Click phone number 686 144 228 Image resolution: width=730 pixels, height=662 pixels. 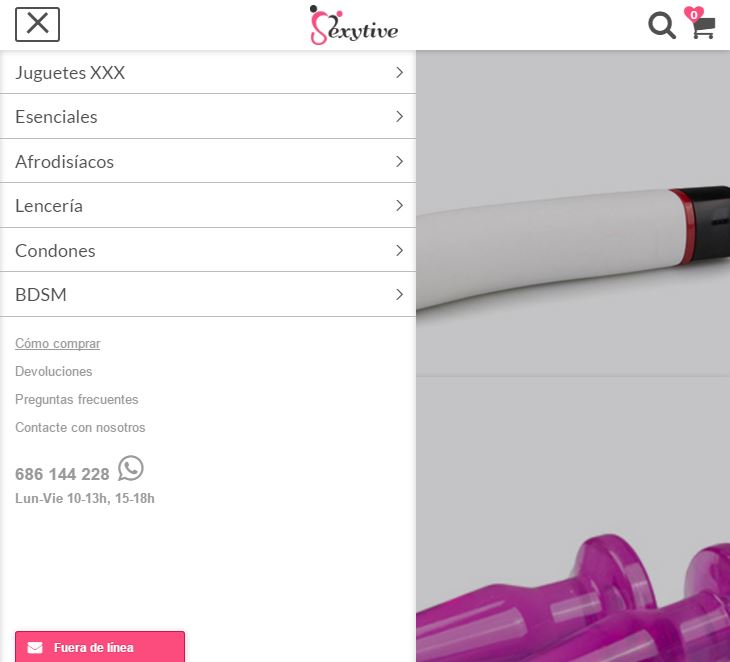[62, 474]
